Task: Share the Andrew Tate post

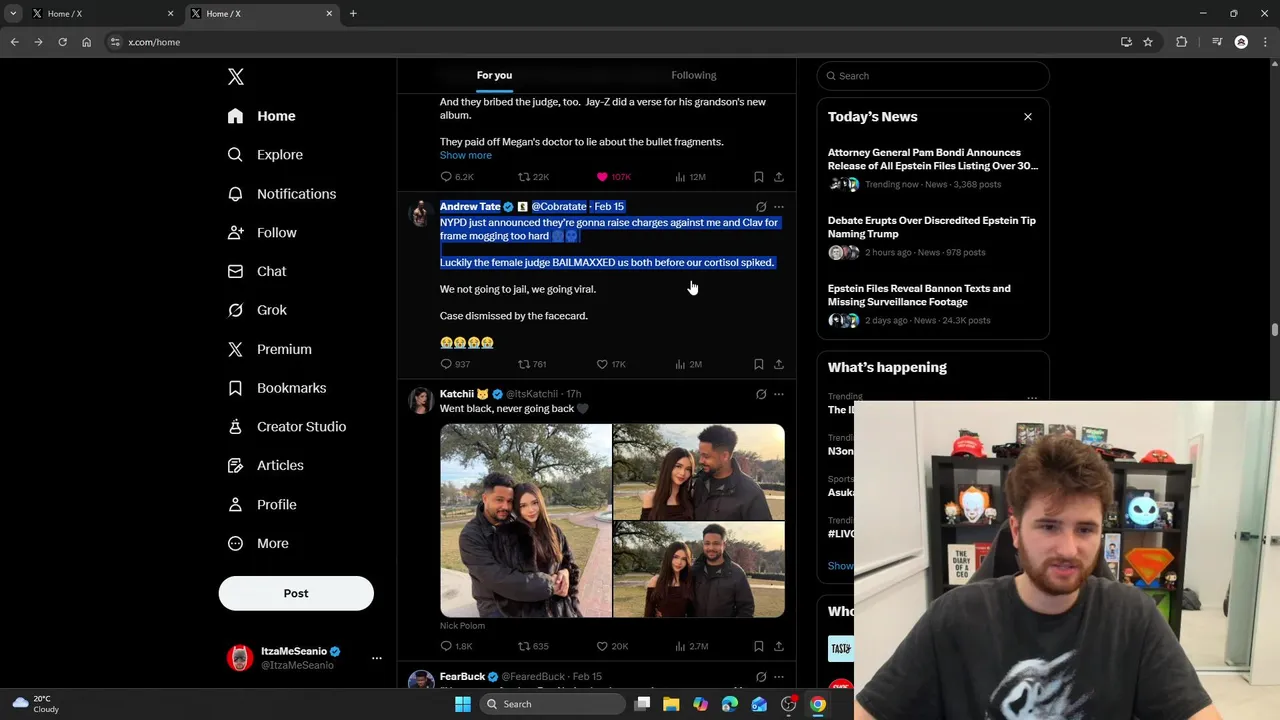Action: 779,364
